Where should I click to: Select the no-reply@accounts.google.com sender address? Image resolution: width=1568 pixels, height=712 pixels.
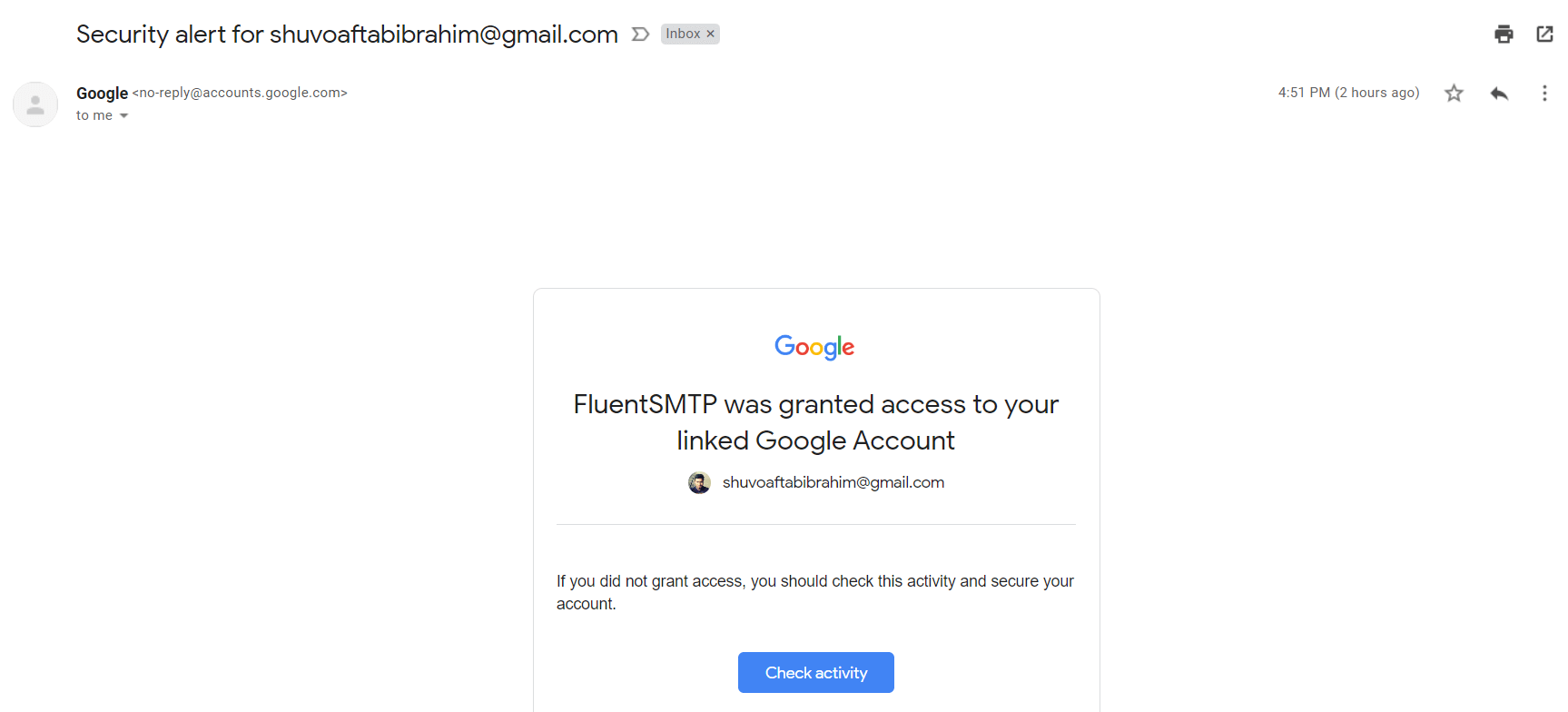pos(240,93)
